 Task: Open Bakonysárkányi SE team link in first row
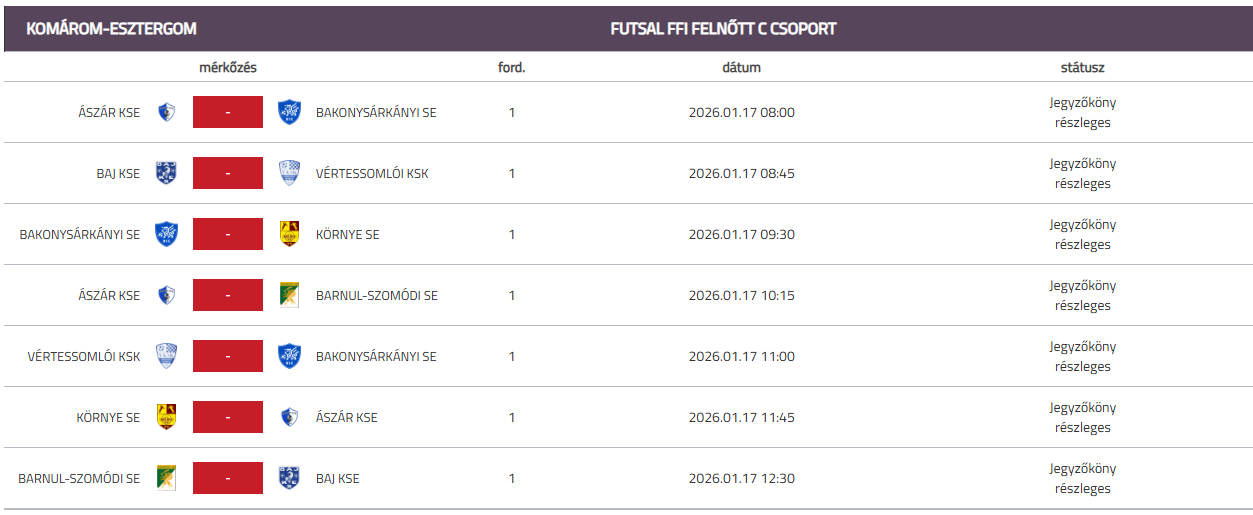point(376,112)
